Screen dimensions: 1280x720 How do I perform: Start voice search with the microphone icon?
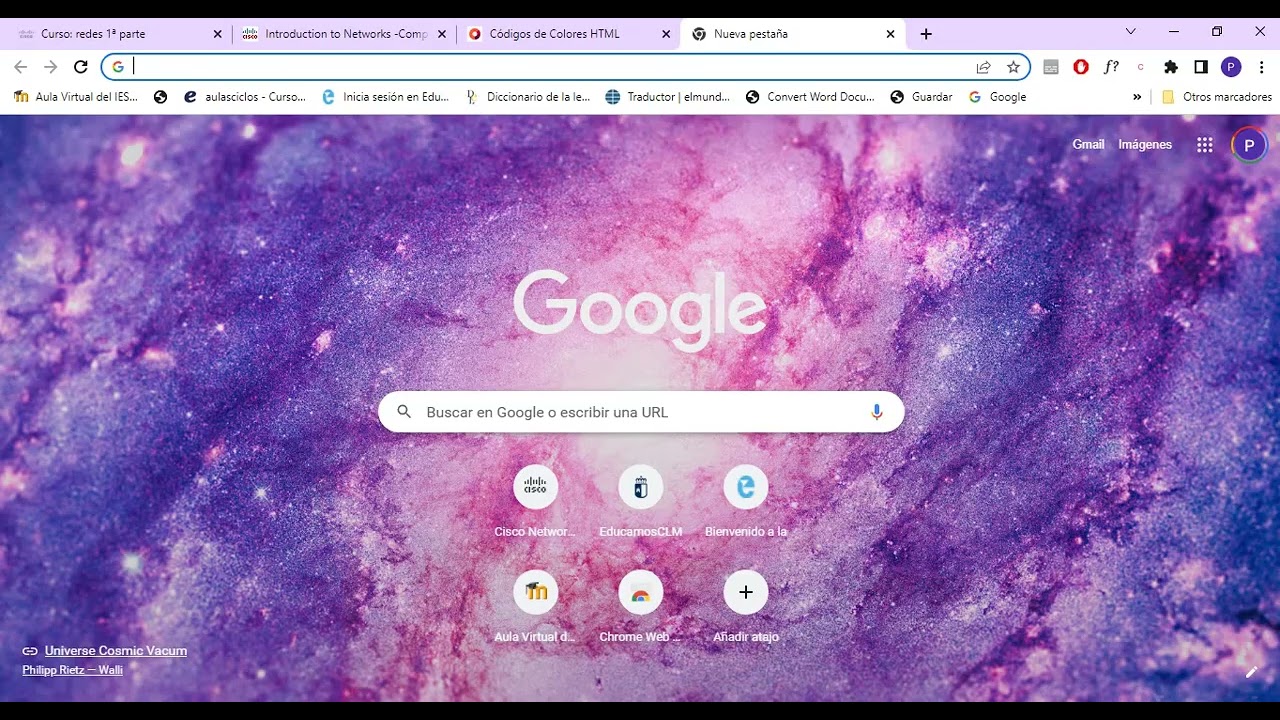[877, 412]
